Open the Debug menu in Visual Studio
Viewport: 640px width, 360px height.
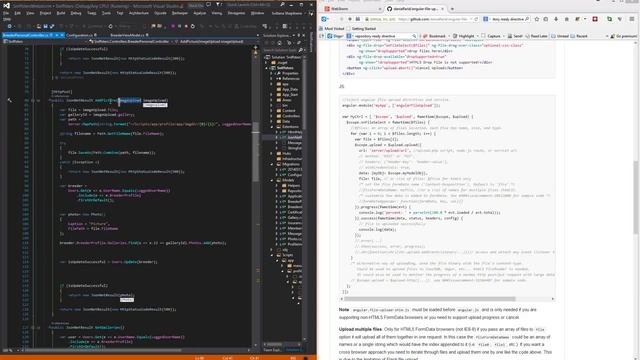[x=76, y=13]
